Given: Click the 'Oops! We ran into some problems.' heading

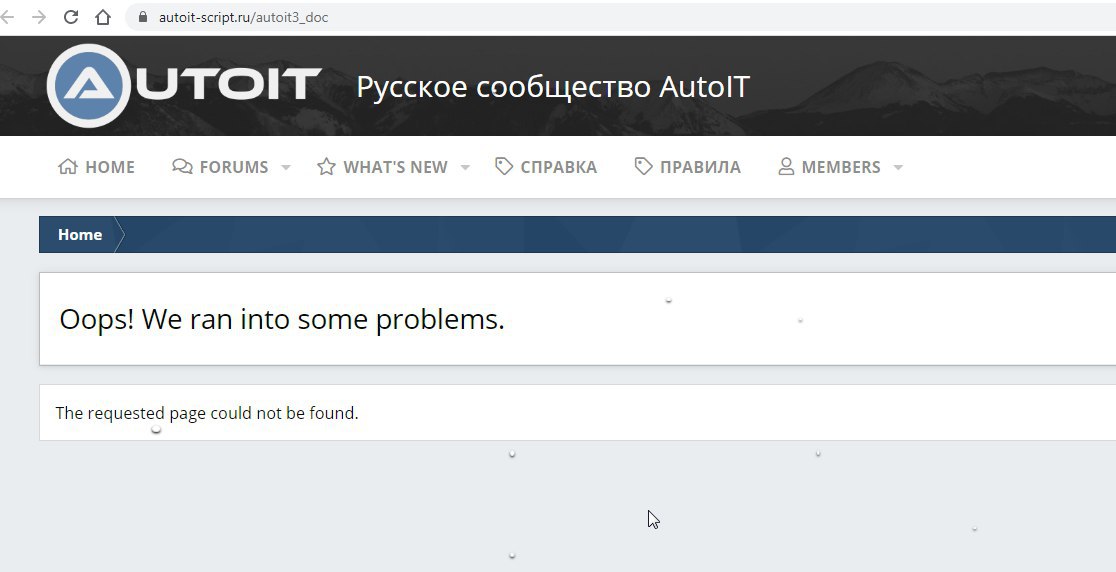Looking at the screenshot, I should click(282, 319).
